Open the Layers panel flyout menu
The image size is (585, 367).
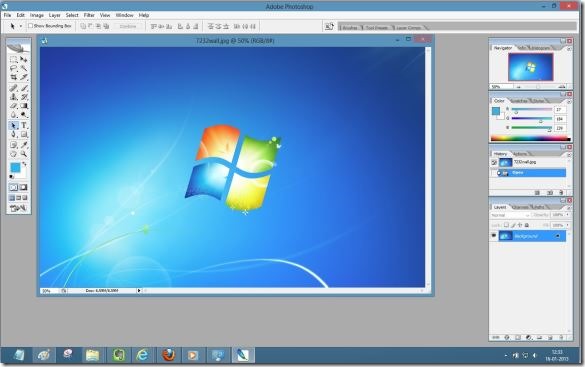pyautogui.click(x=569, y=207)
